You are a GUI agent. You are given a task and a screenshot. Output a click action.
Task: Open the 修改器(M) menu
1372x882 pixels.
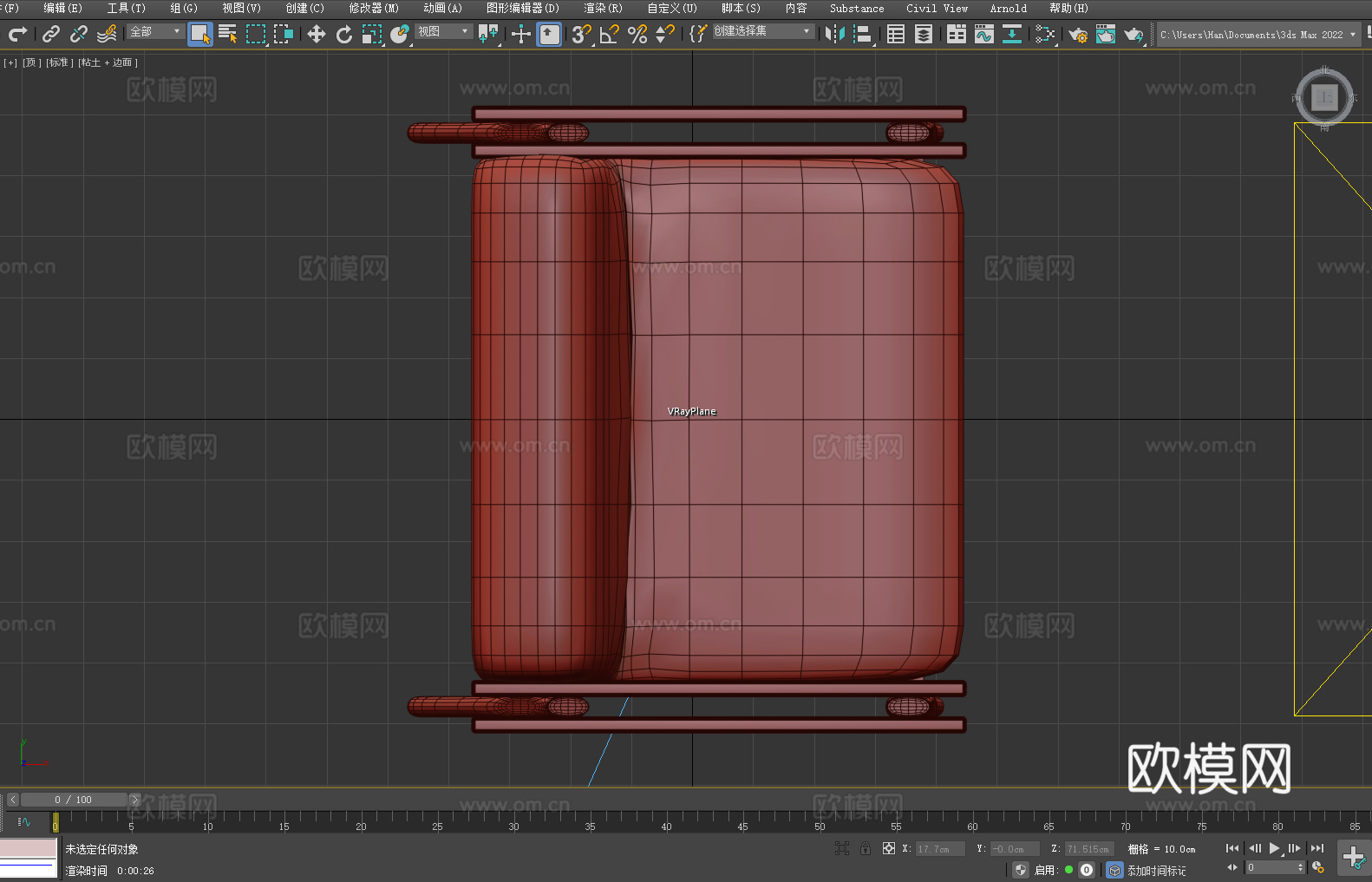374,8
